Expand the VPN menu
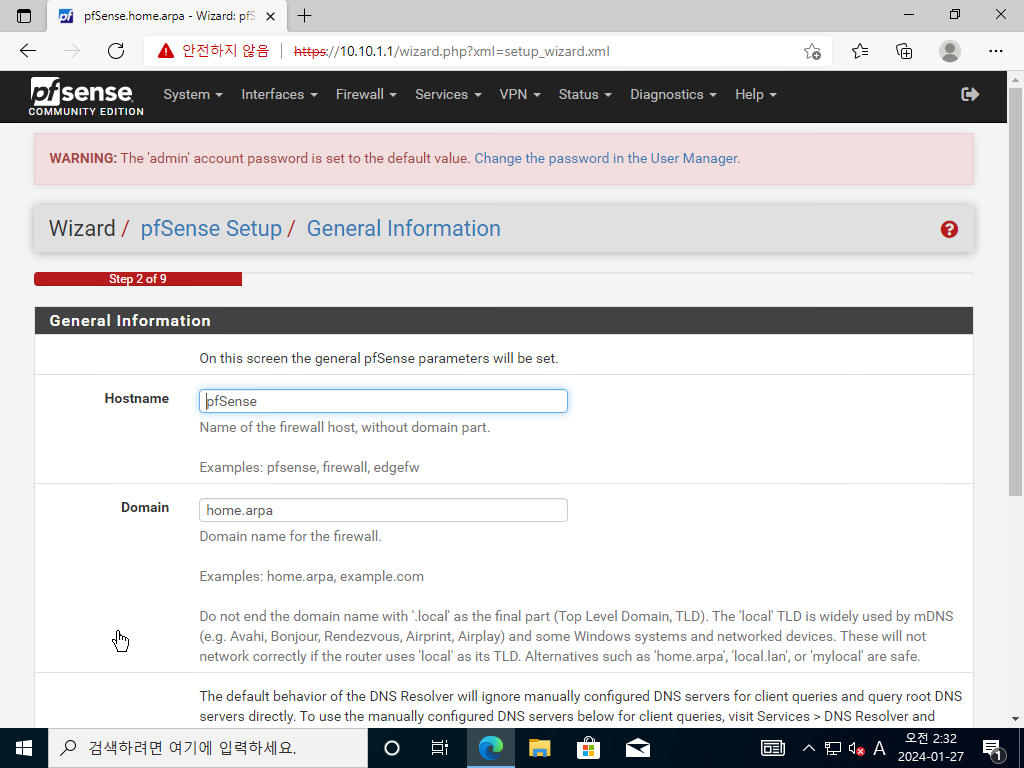1024x768 pixels. point(520,95)
